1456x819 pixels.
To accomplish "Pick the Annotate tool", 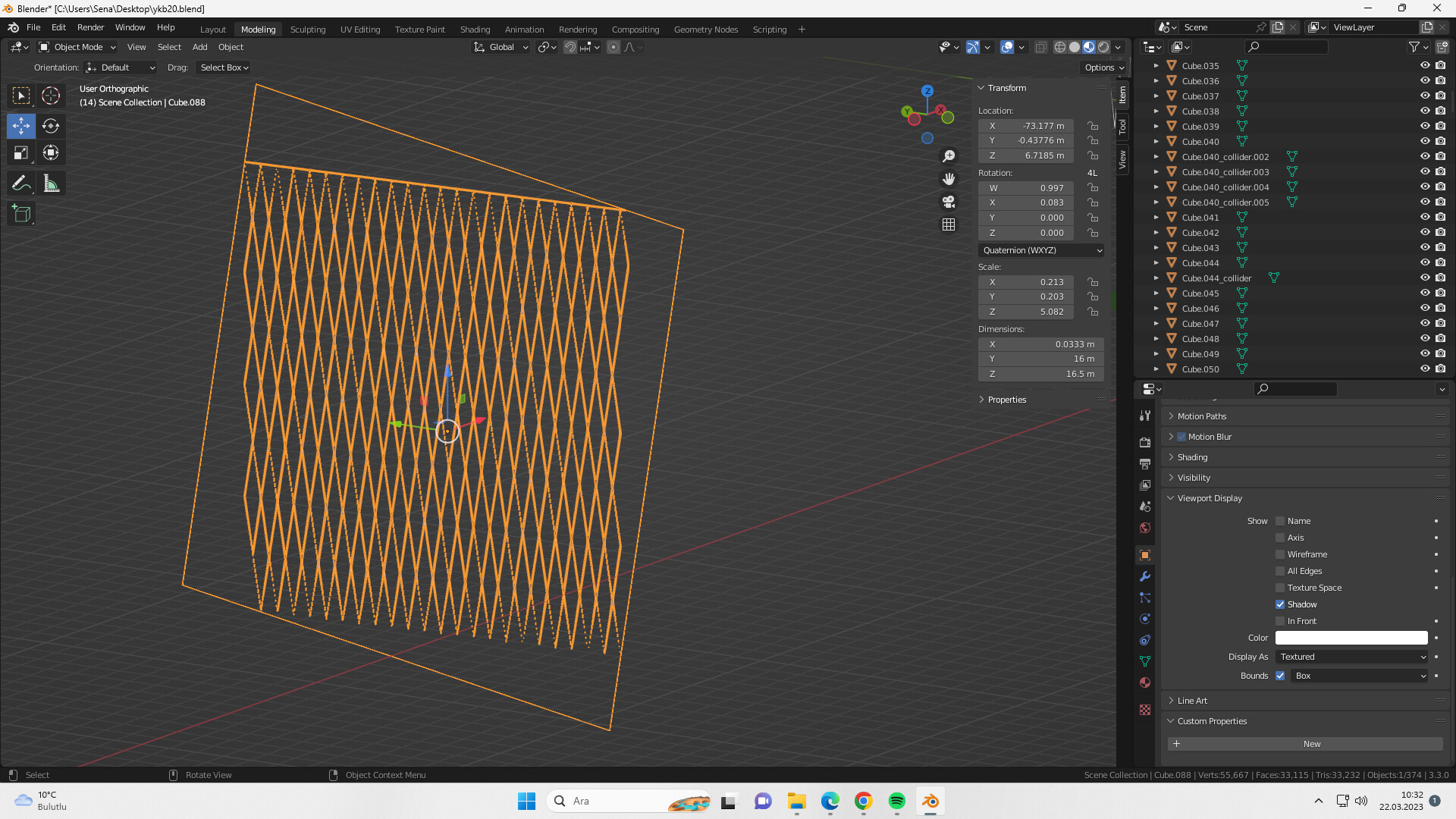I will point(20,183).
